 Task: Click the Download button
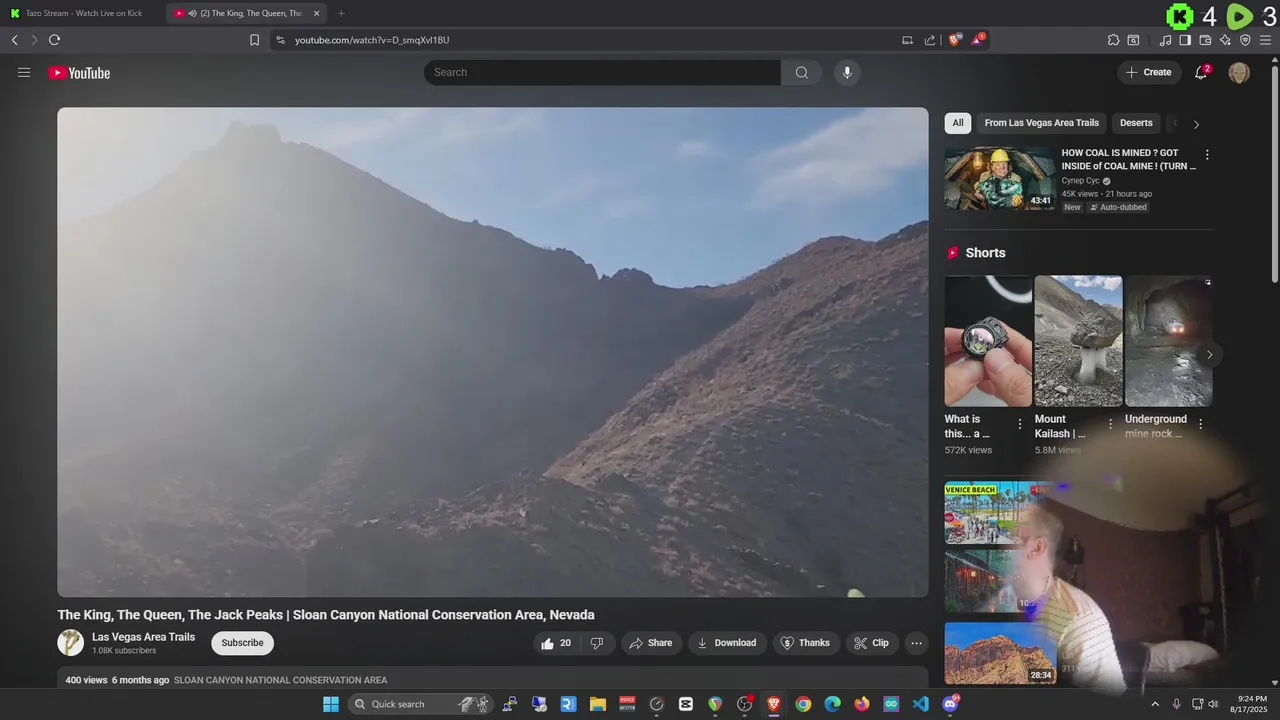727,643
